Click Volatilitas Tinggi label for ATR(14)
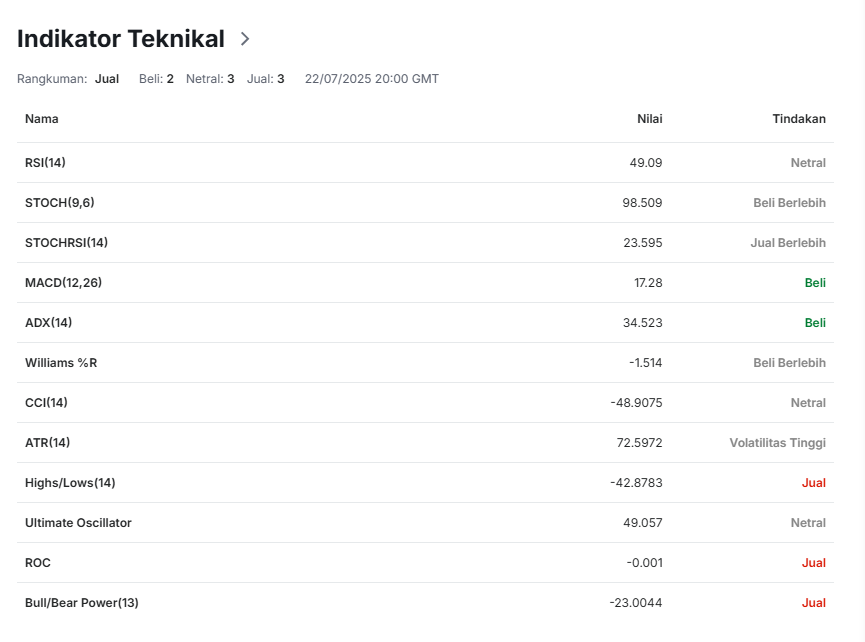Screen dimensions: 865x642 tap(777, 443)
